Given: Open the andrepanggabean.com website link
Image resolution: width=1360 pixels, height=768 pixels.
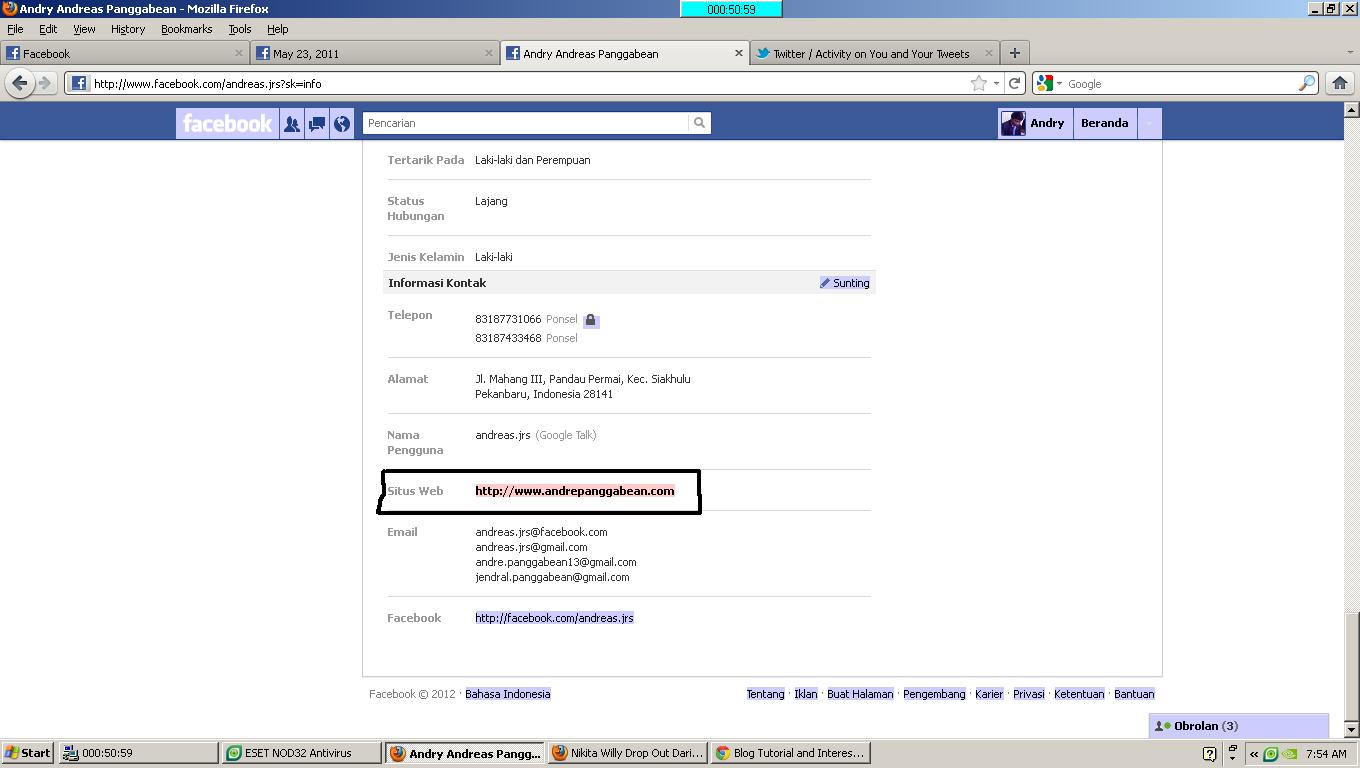Looking at the screenshot, I should [575, 491].
